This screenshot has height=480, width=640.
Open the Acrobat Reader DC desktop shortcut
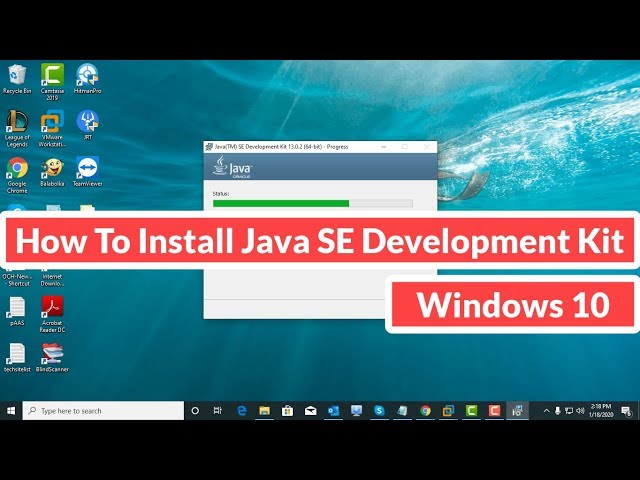[x=52, y=314]
